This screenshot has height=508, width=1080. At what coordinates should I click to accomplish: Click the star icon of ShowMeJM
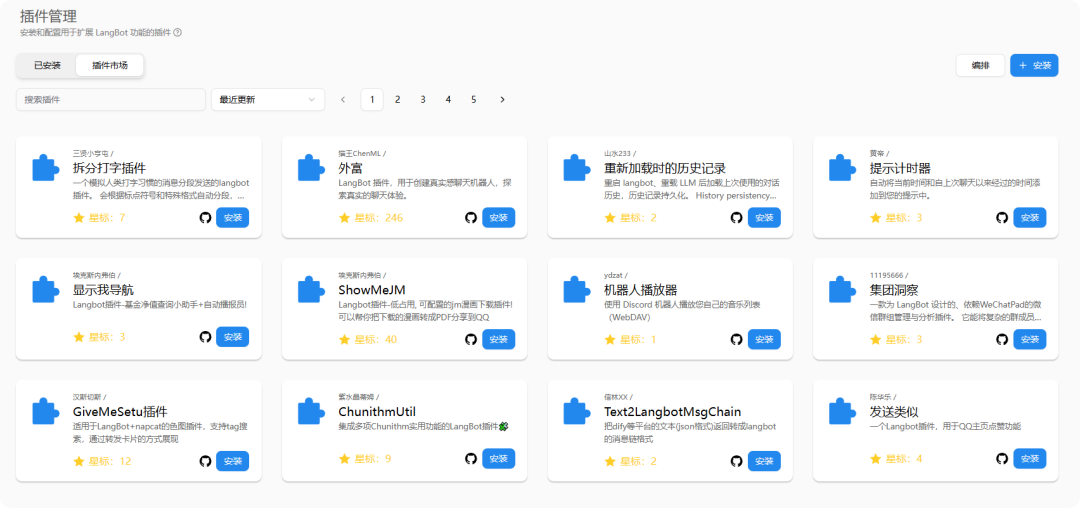click(x=344, y=340)
